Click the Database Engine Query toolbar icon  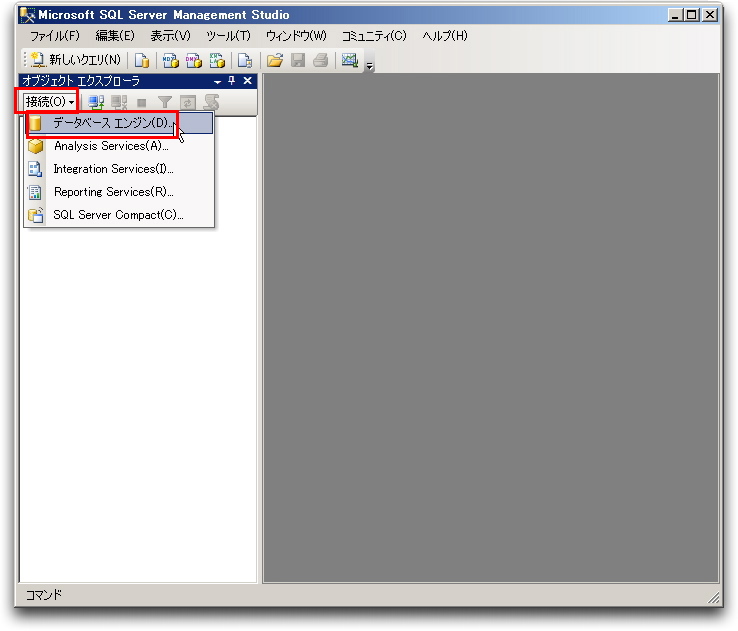[142, 60]
